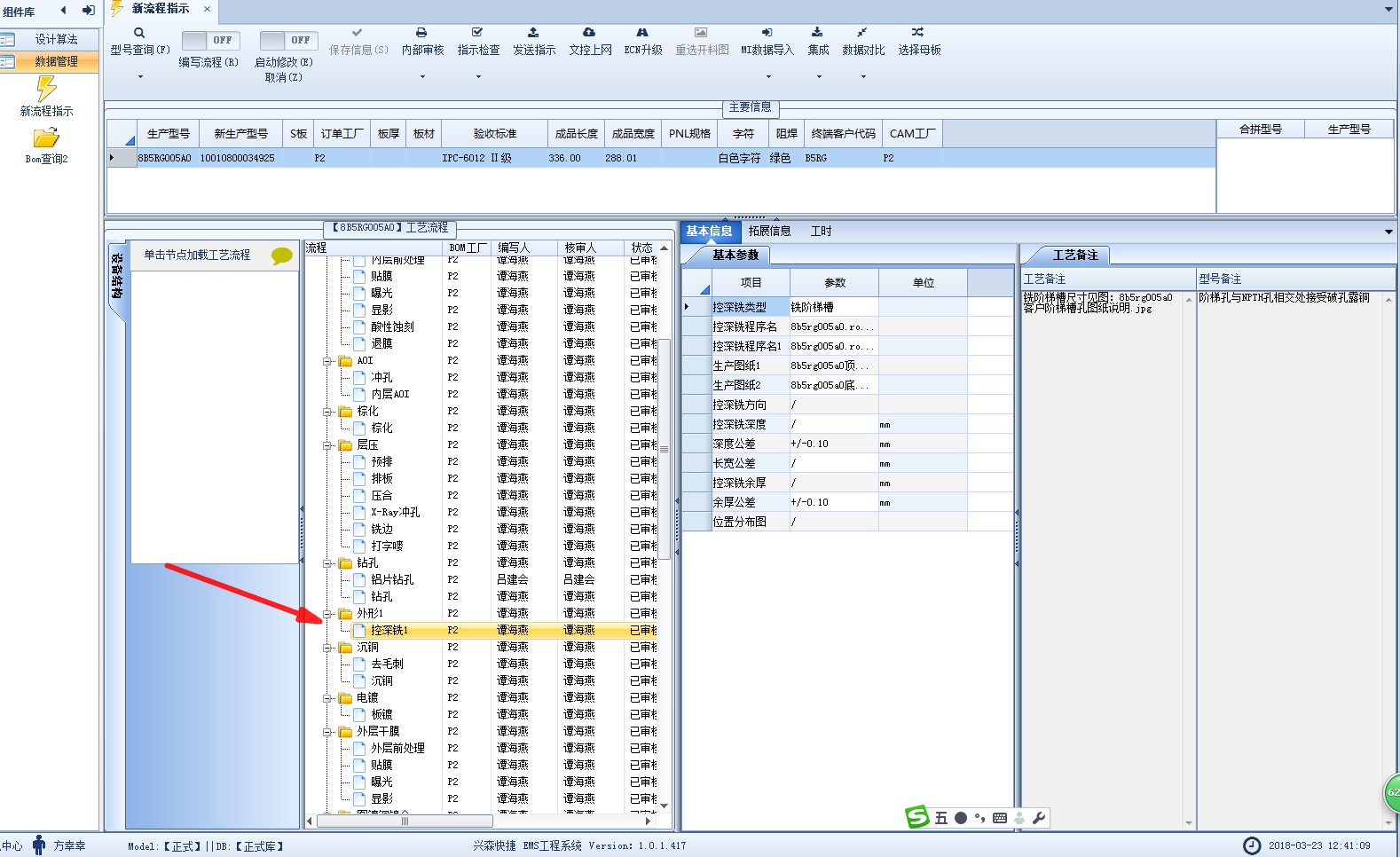Click the 发送指示 upload icon
Viewport: 1400px width, 857px height.
tap(533, 33)
